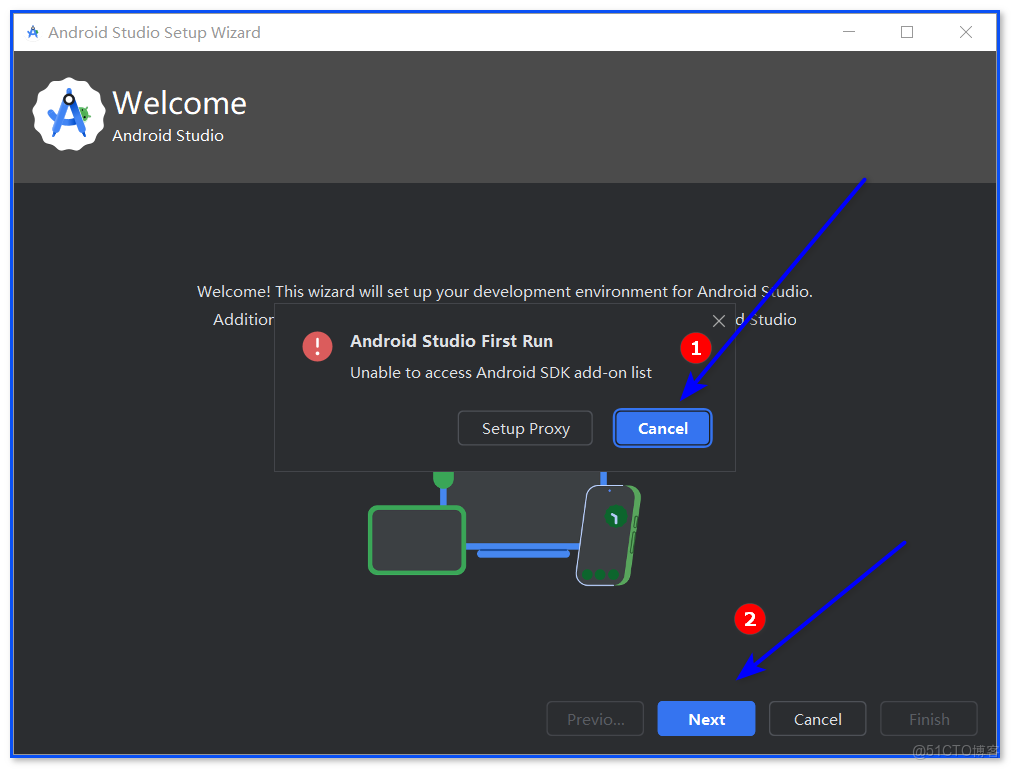The width and height of the screenshot is (1011, 769).
Task: Click the red error exclamation icon in the dialog
Action: point(317,346)
